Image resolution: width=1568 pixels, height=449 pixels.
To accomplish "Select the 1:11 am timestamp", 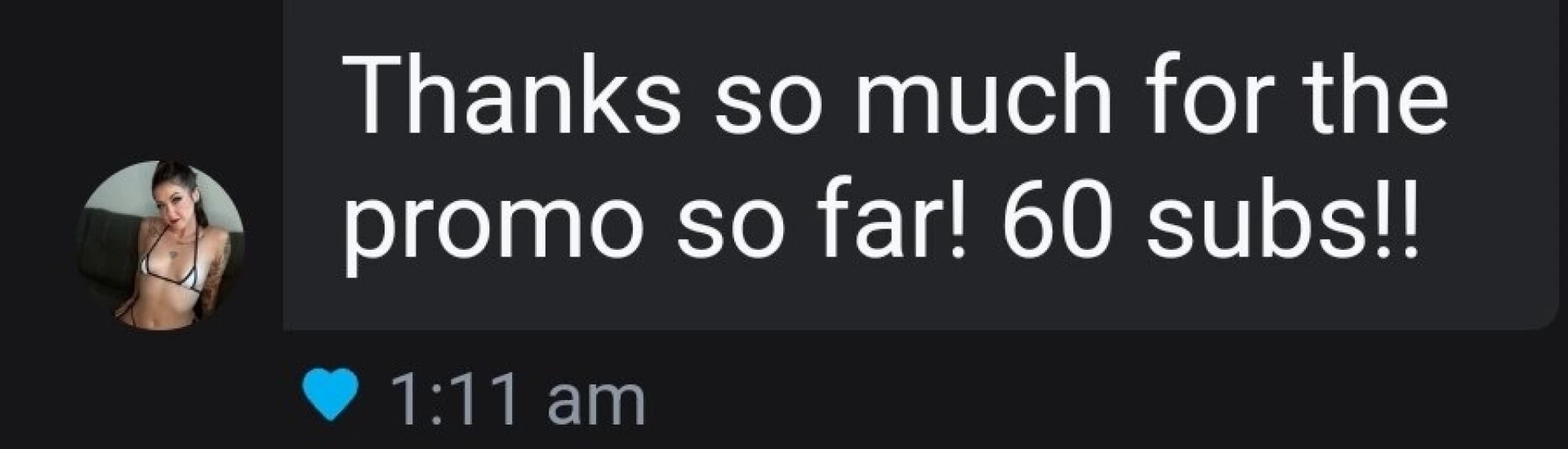I will 518,400.
